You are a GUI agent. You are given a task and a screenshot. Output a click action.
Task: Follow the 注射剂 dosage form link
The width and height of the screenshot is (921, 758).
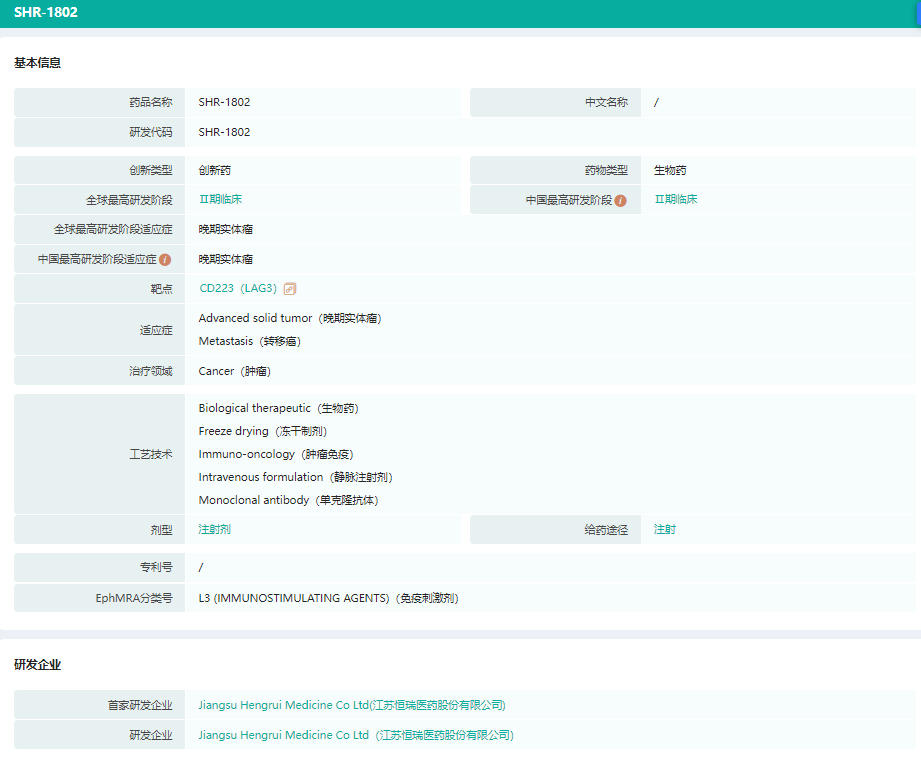click(x=214, y=529)
